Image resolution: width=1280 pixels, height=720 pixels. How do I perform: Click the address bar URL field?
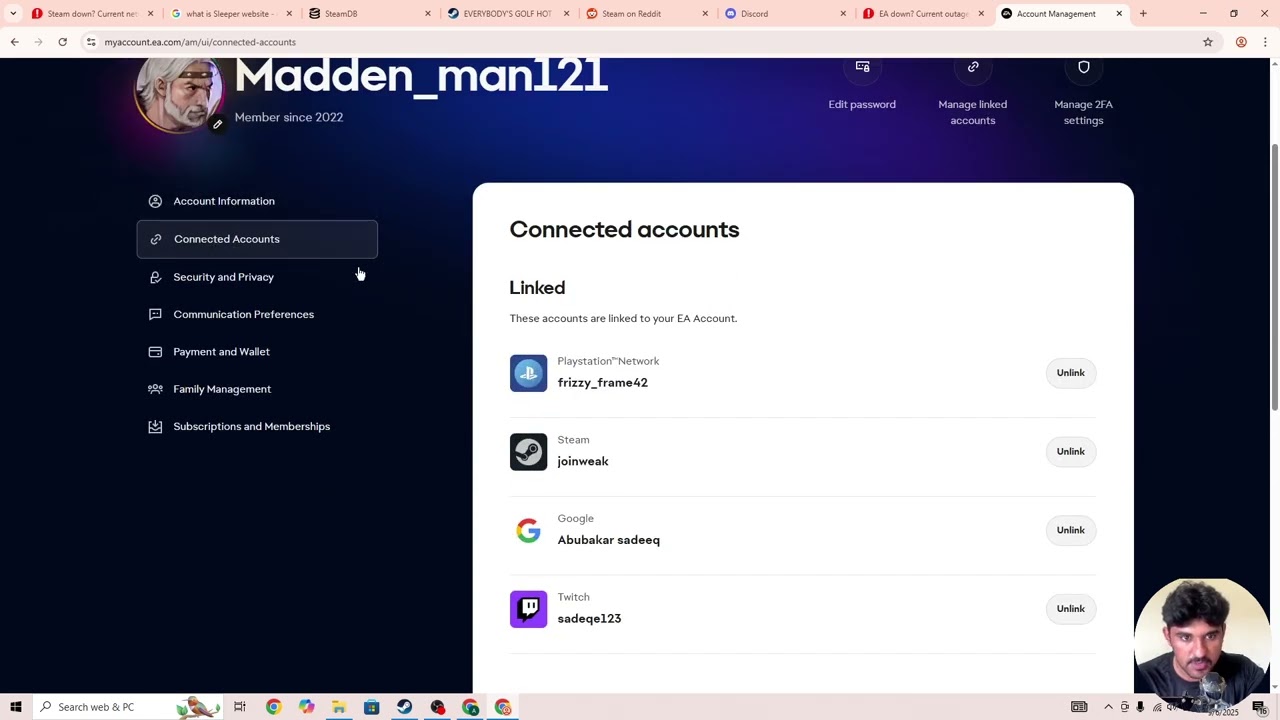click(640, 42)
